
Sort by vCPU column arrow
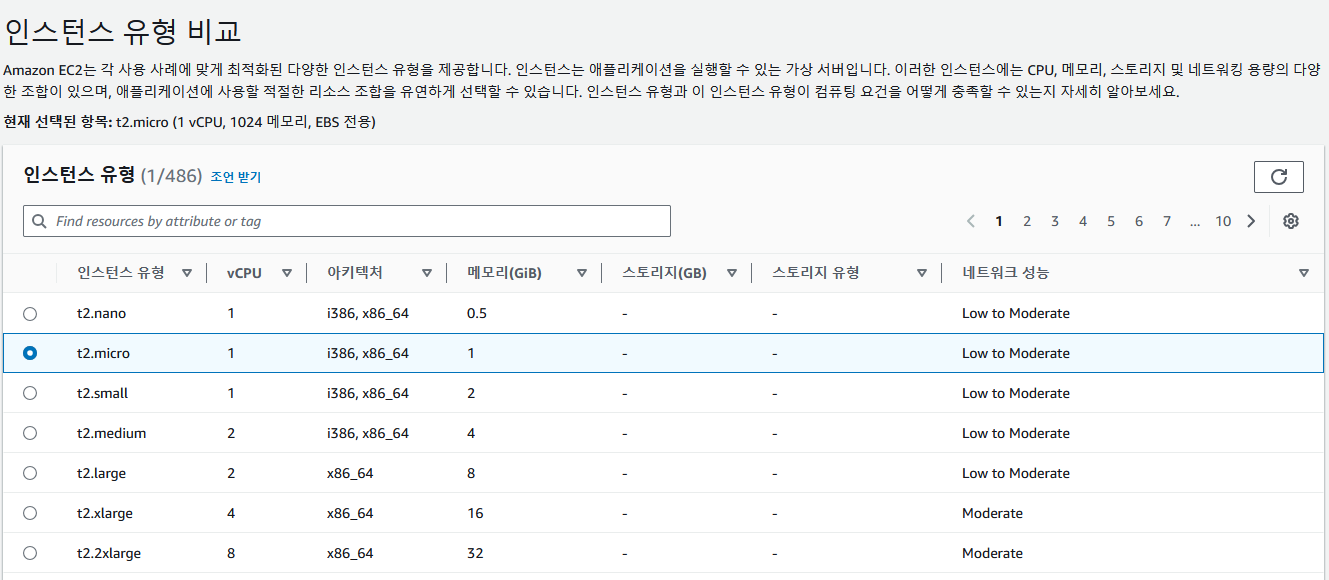click(287, 273)
